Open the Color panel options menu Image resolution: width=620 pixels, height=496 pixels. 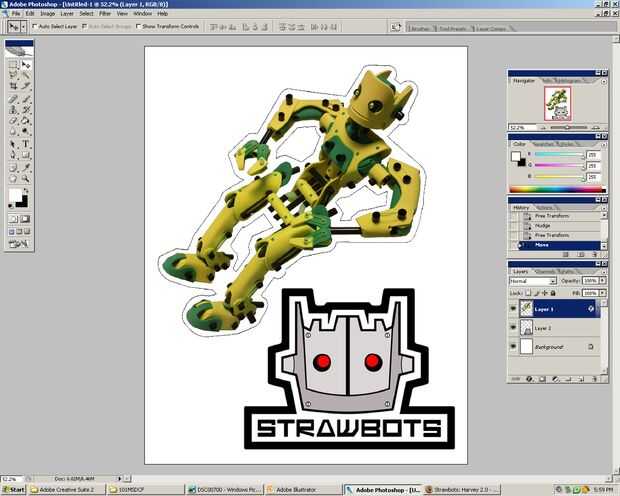(x=603, y=145)
